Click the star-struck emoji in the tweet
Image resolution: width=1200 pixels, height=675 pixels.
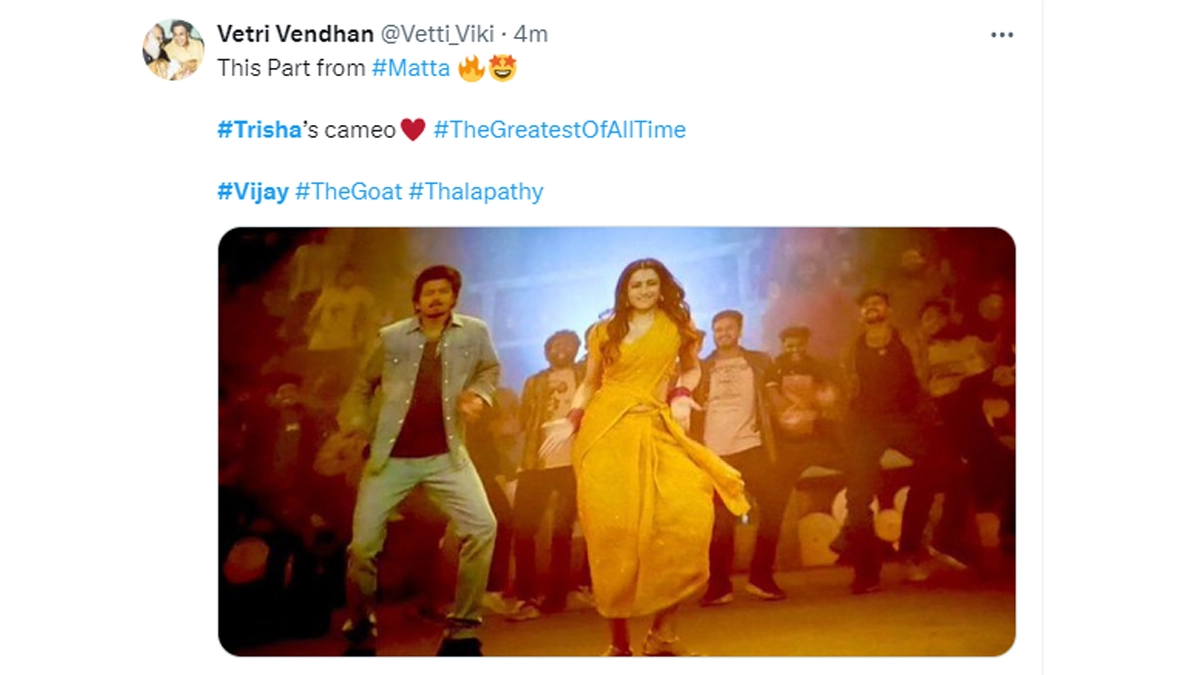pyautogui.click(x=502, y=69)
